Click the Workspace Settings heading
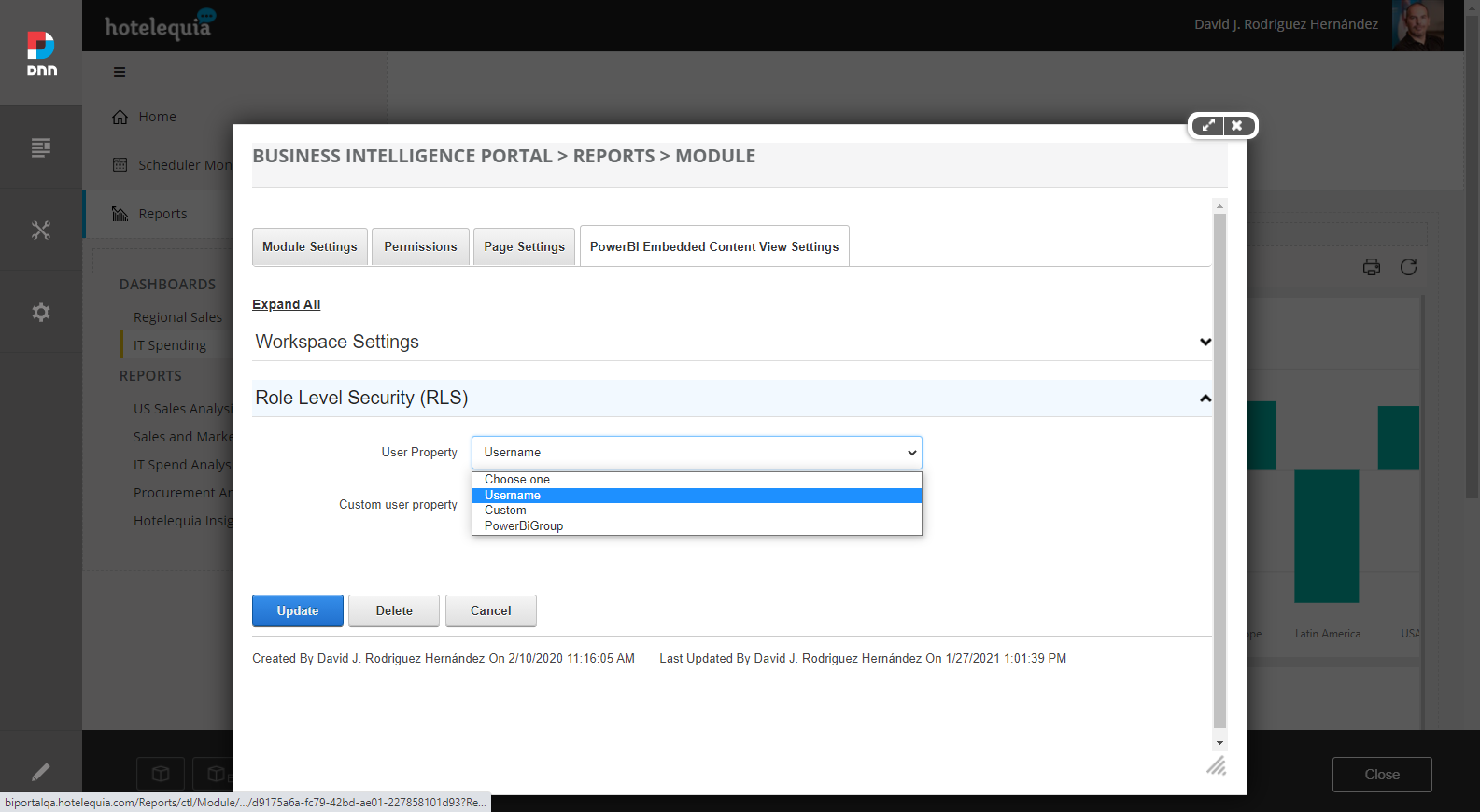The height and width of the screenshot is (812, 1480). 337,342
